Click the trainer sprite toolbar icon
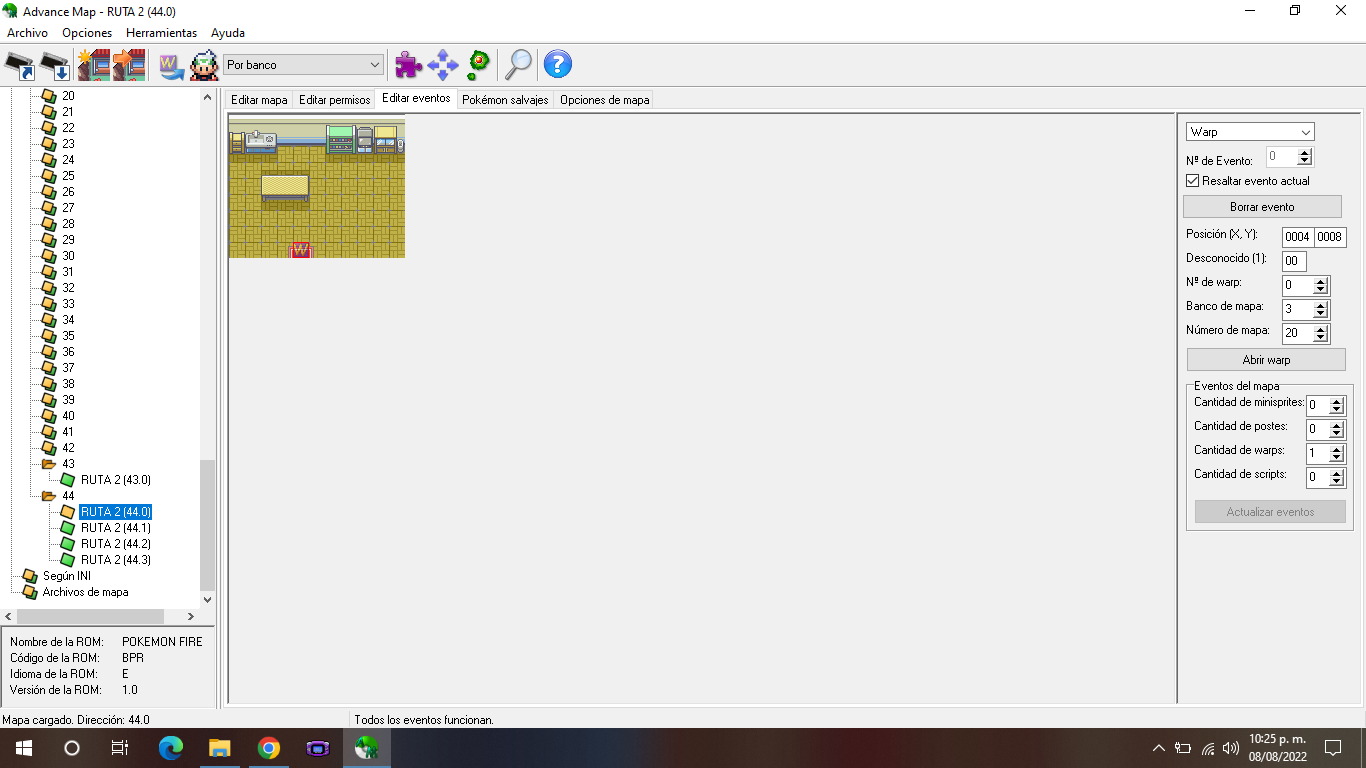This screenshot has width=1366, height=768. tap(204, 65)
